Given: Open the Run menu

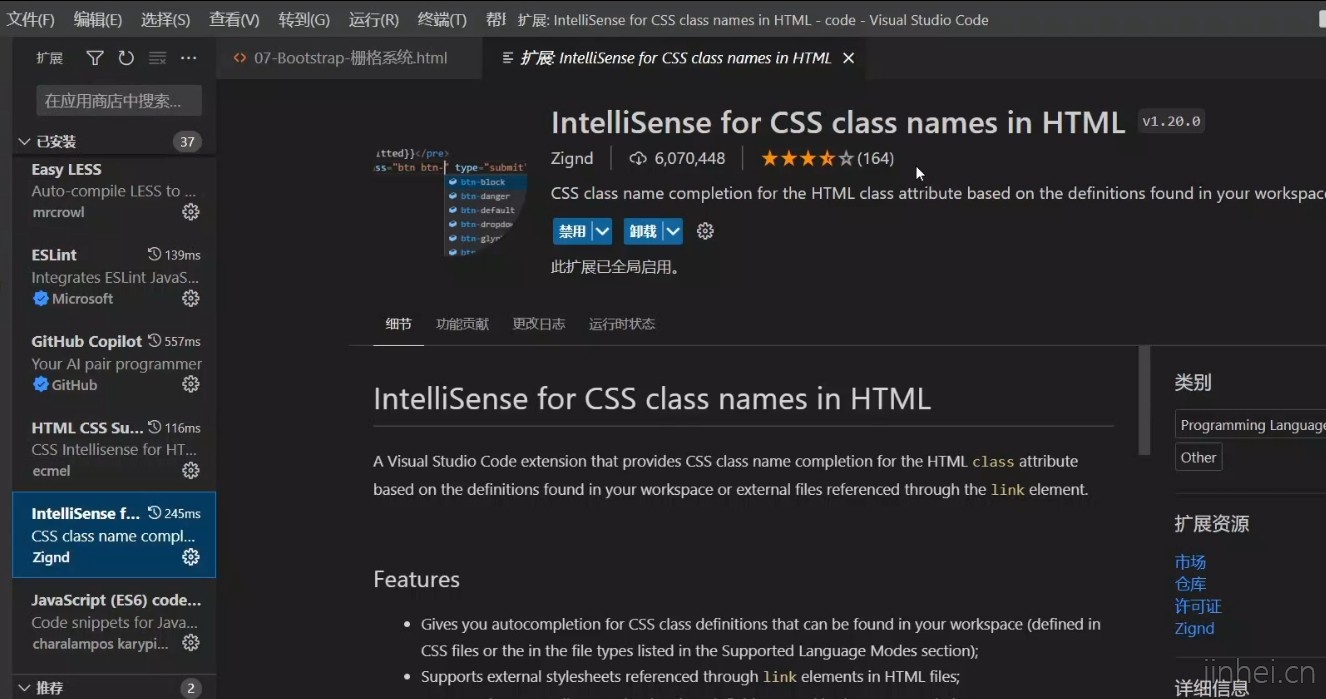Looking at the screenshot, I should [x=374, y=19].
